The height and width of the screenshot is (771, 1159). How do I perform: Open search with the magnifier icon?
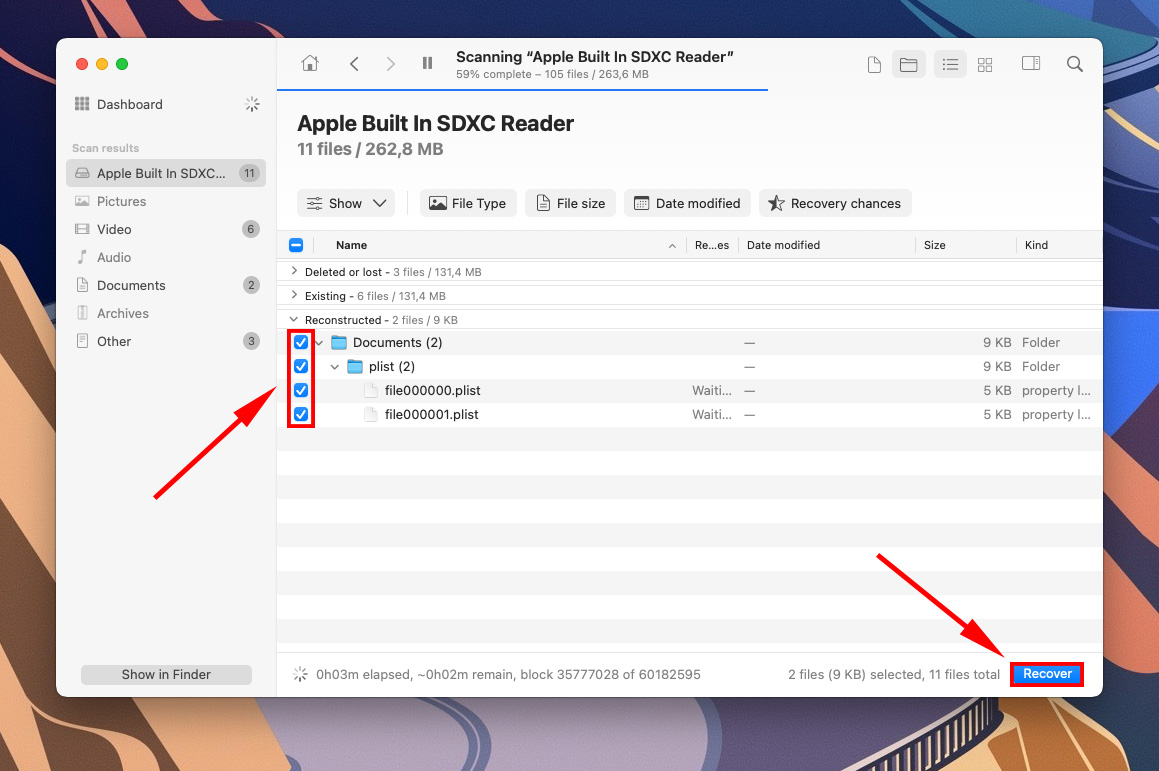pyautogui.click(x=1074, y=63)
